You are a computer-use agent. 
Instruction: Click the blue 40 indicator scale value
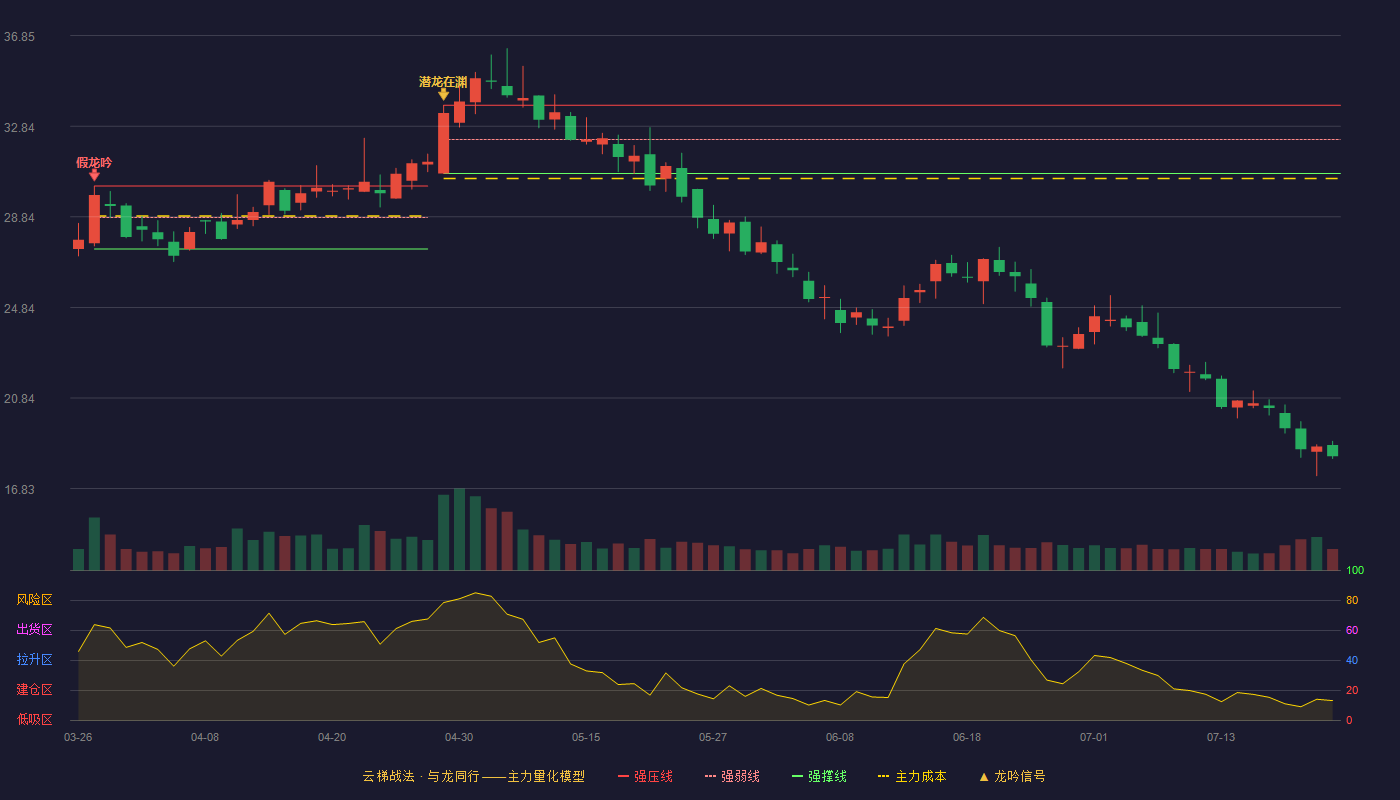tap(1352, 661)
